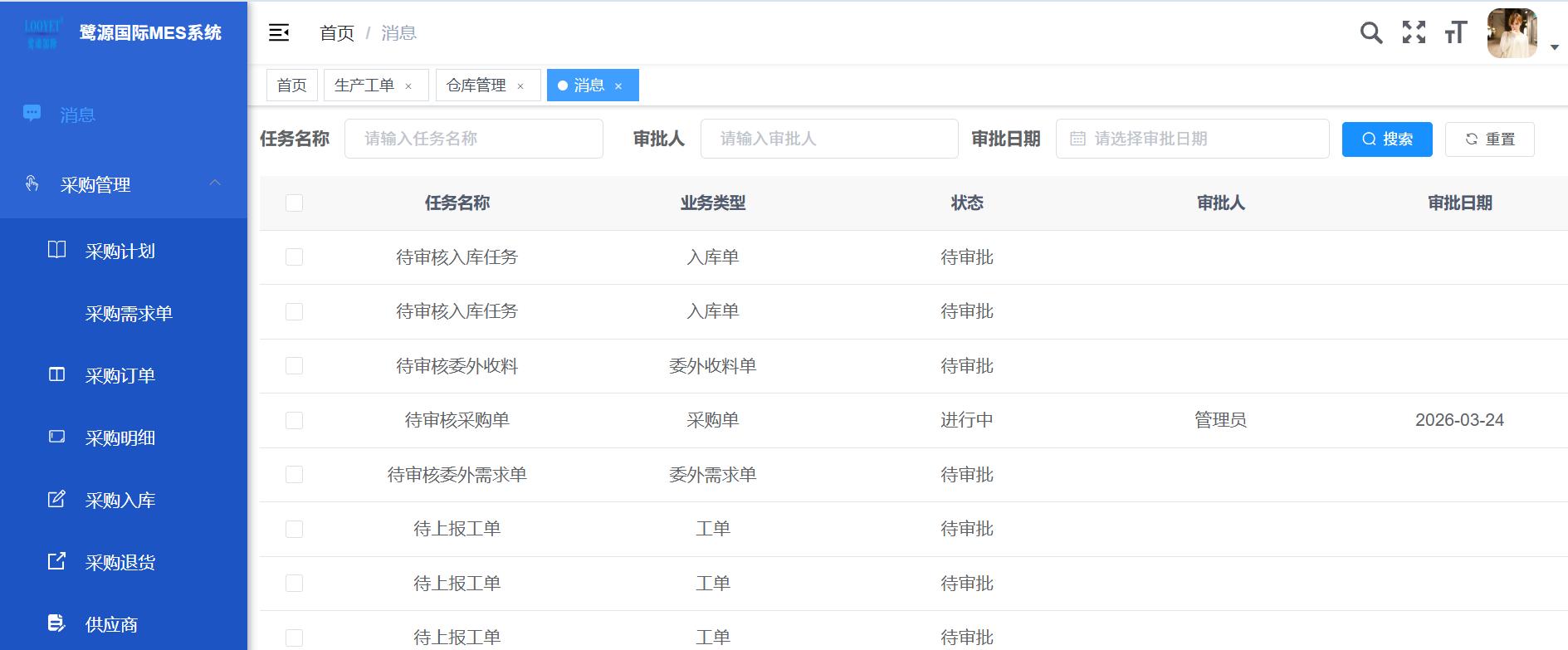Select checkbox for 待审核采购单 row
The height and width of the screenshot is (650, 1568).
[x=294, y=421]
